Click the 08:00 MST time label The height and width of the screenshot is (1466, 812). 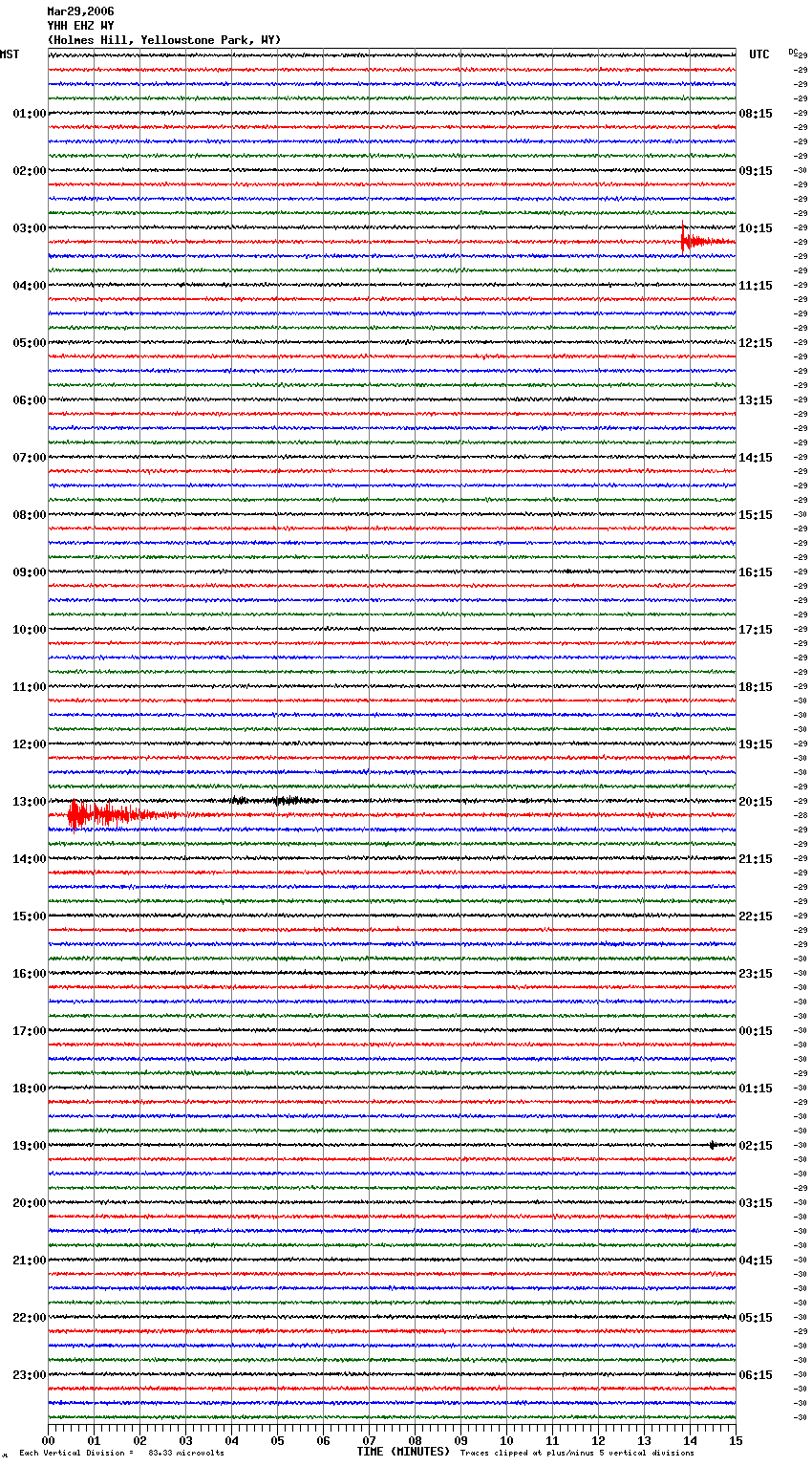[x=30, y=515]
